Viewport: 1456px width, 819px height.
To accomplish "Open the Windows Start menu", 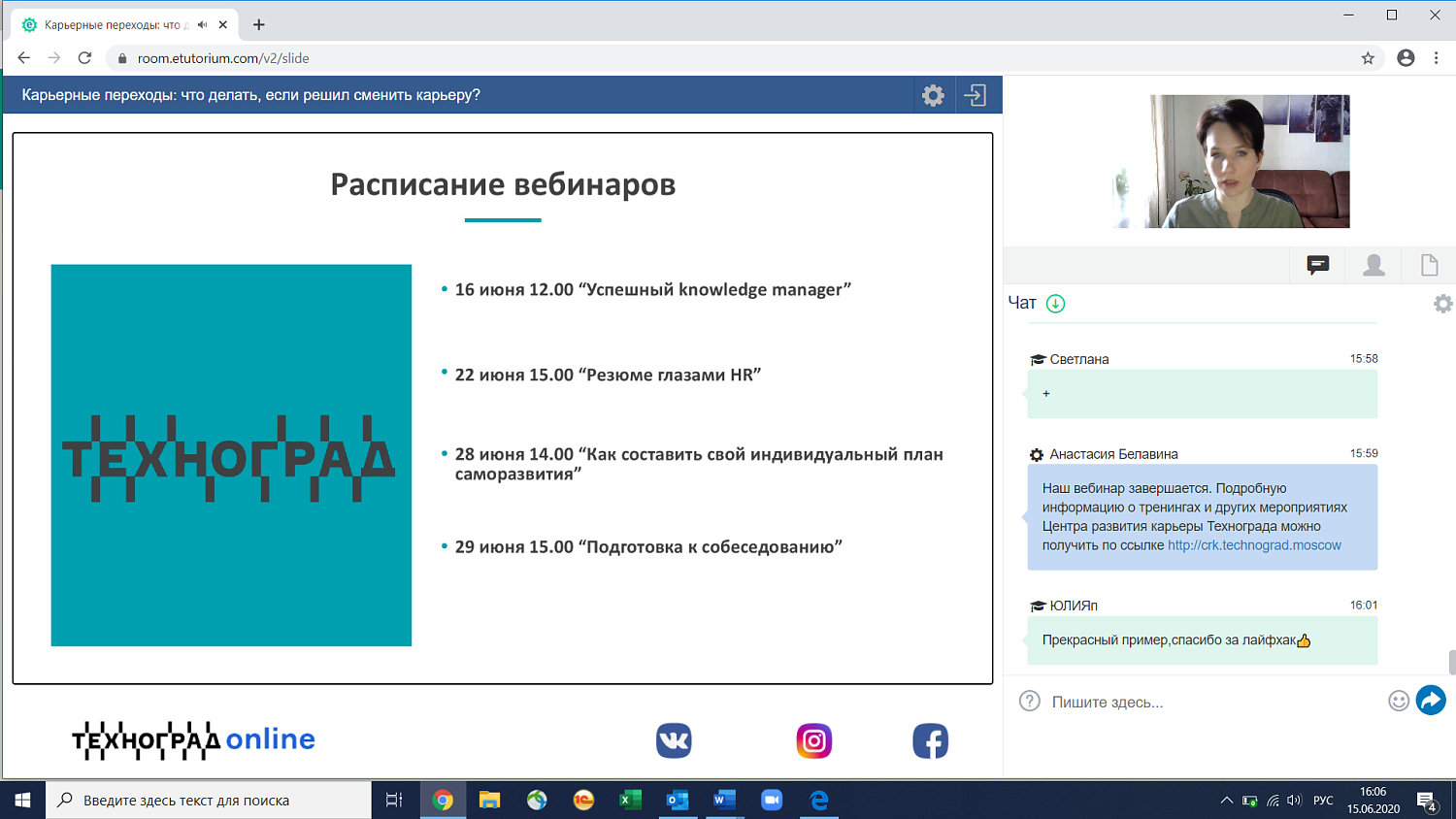I will [x=22, y=800].
